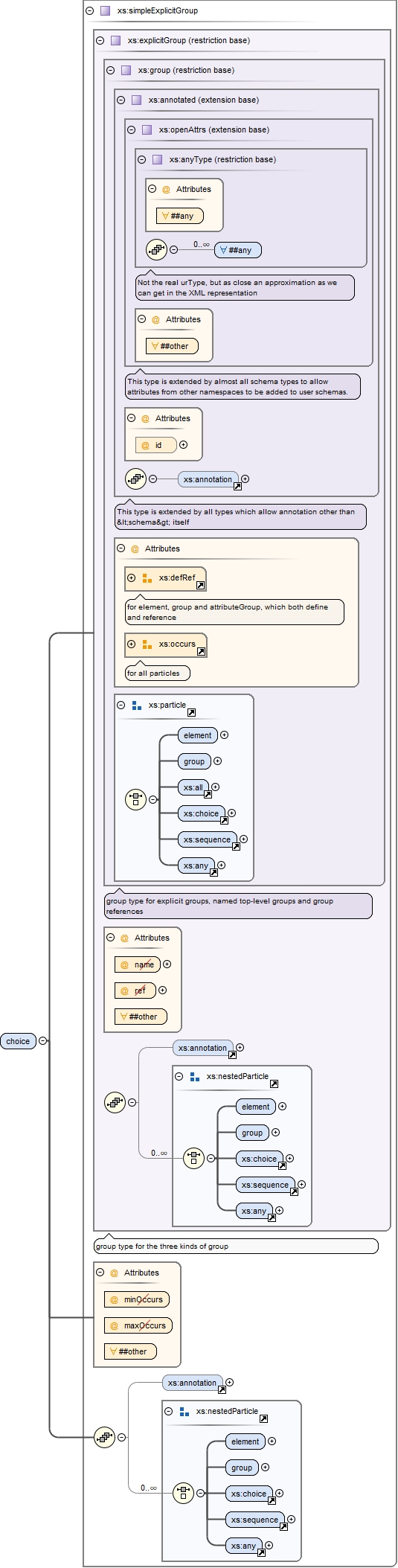Screen dimensions: 398x1568
Task: Expand the xs:defRef attribute group
Action: (132, 577)
